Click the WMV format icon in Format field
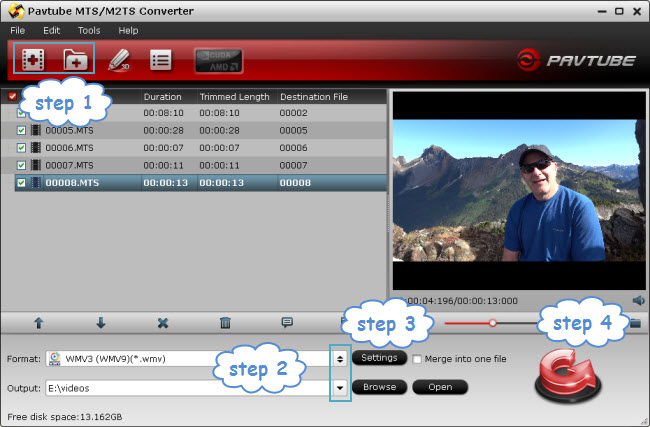 55,359
